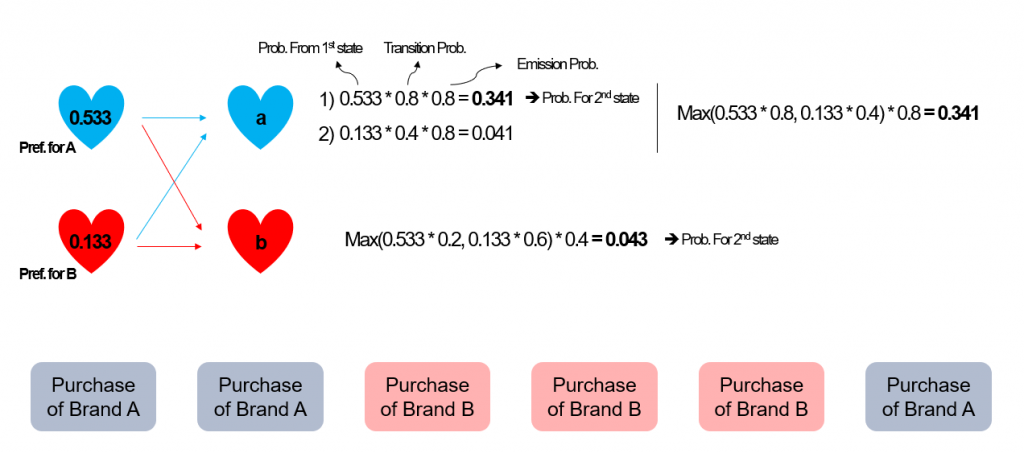Select the blue heart labeled a
This screenshot has height=453, width=1024.
pyautogui.click(x=261, y=116)
